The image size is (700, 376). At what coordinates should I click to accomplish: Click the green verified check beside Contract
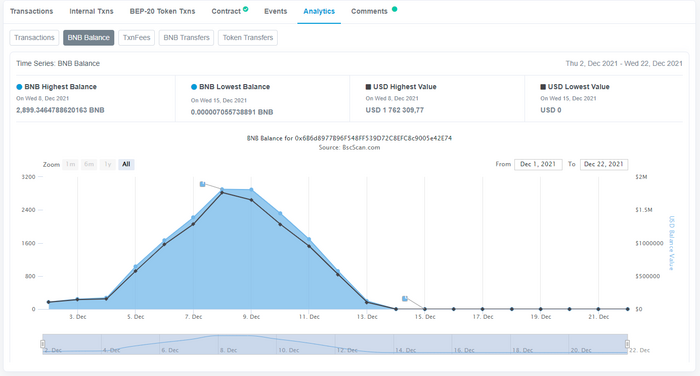click(246, 9)
